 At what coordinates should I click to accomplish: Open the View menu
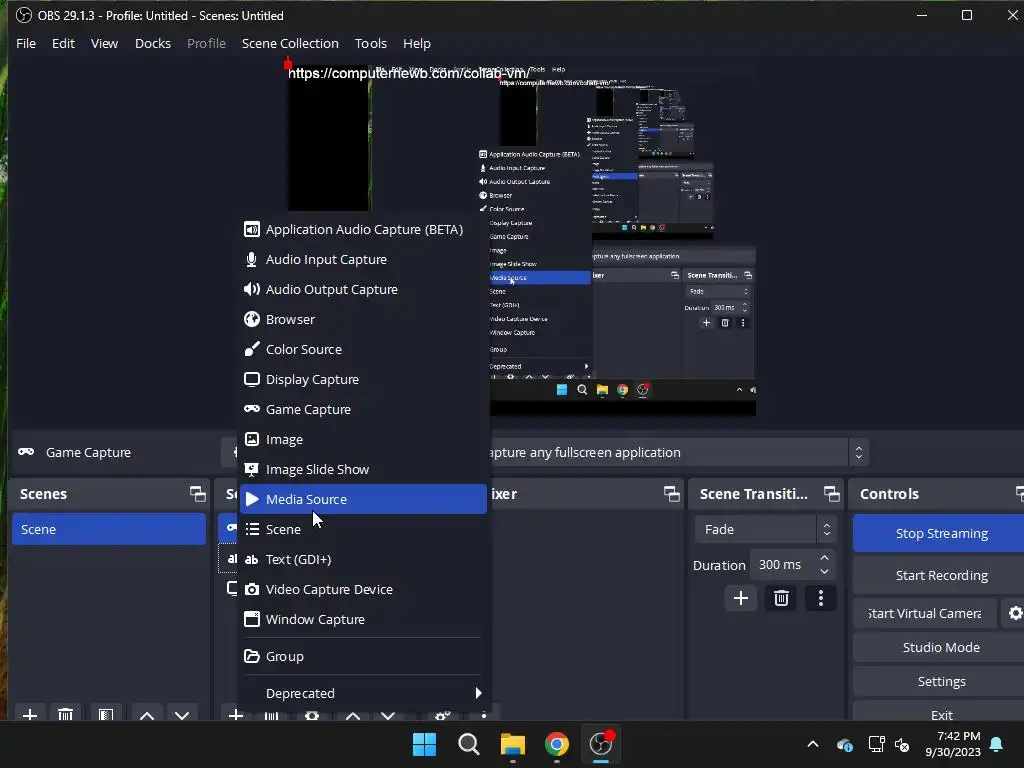pos(104,43)
